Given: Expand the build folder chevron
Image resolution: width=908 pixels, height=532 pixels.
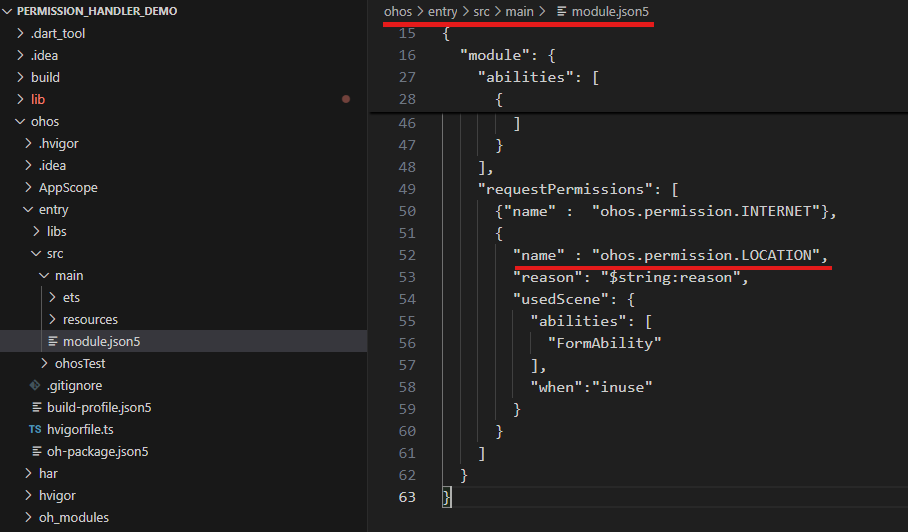Looking at the screenshot, I should 20,78.
